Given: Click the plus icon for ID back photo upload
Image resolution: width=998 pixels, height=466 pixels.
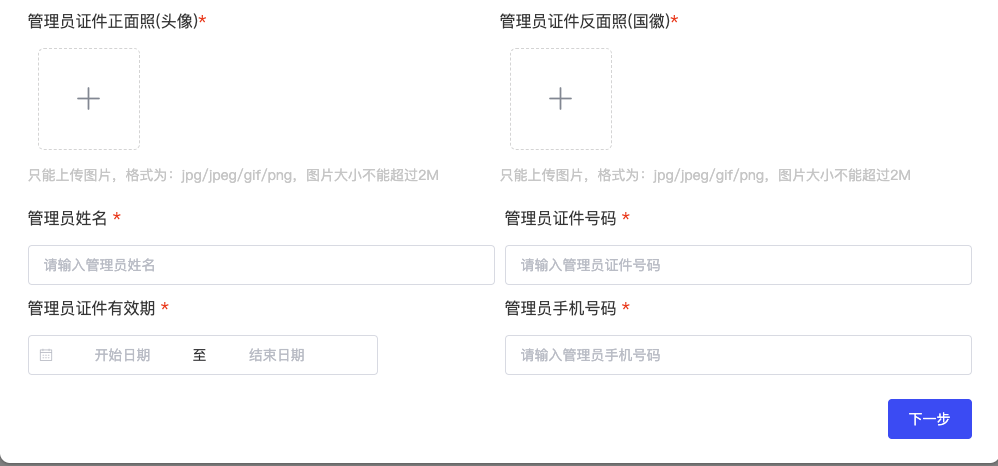Looking at the screenshot, I should coord(560,99).
